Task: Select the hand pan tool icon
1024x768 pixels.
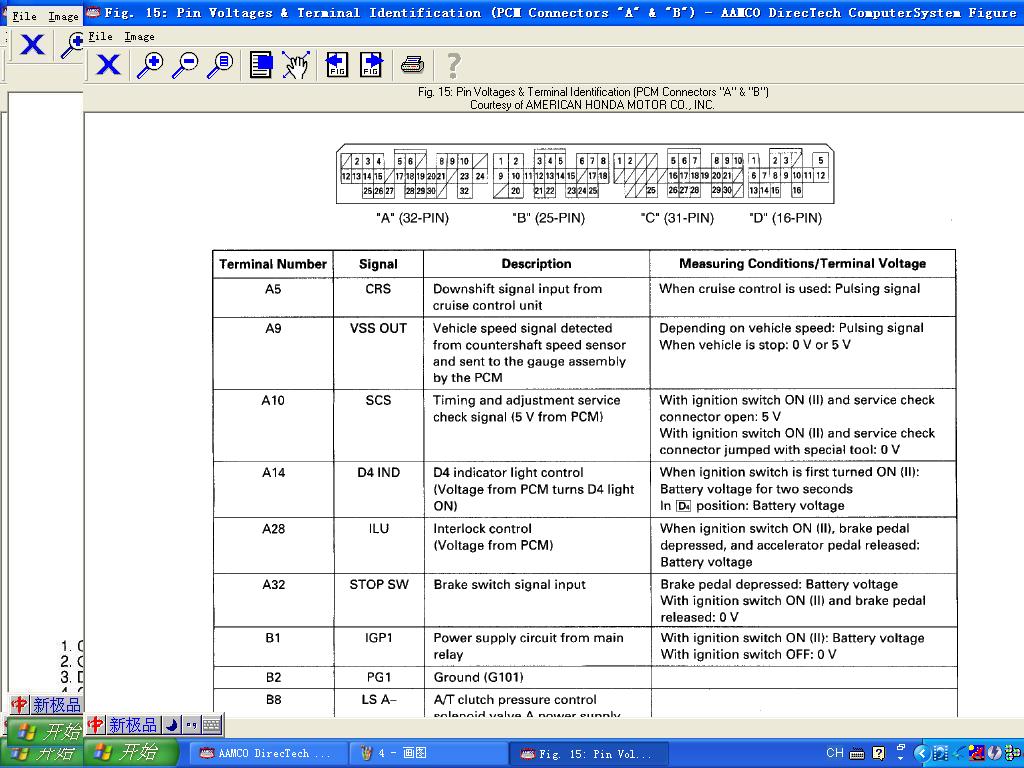Action: click(x=295, y=65)
